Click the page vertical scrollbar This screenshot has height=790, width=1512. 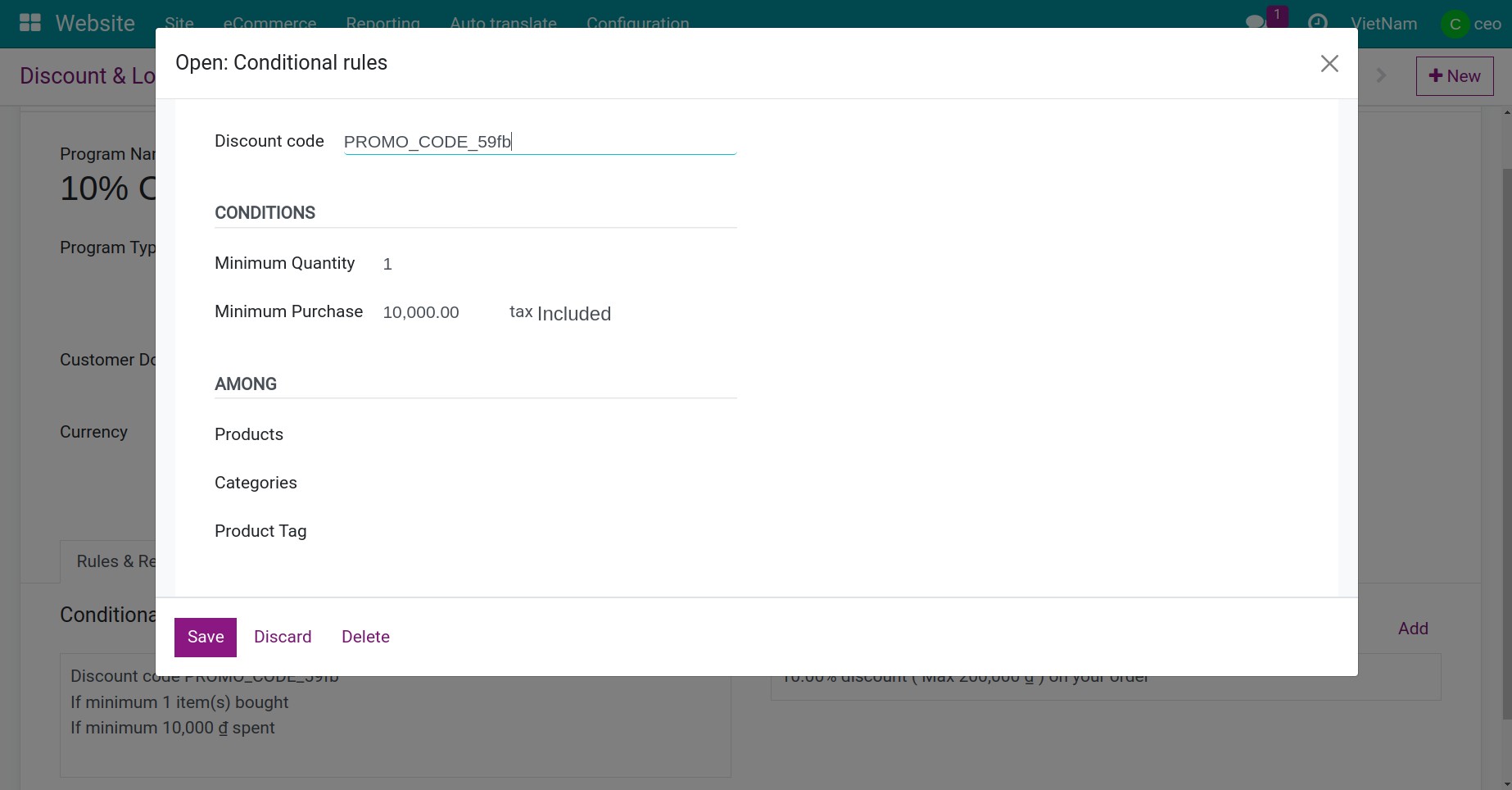point(1507,443)
